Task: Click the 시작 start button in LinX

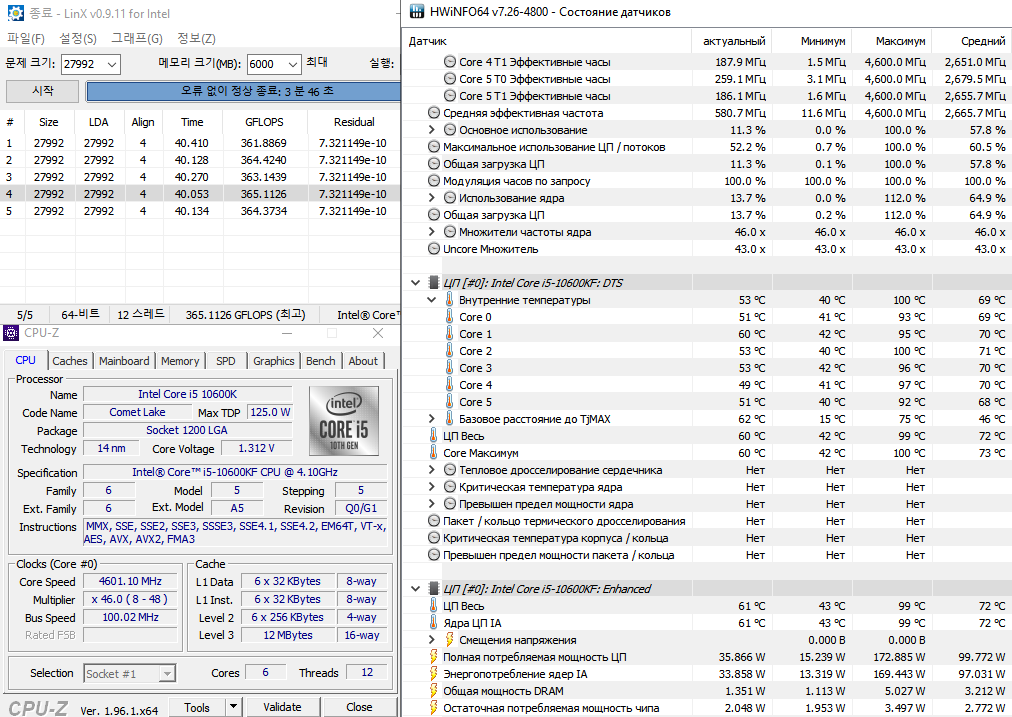Action: click(x=43, y=91)
